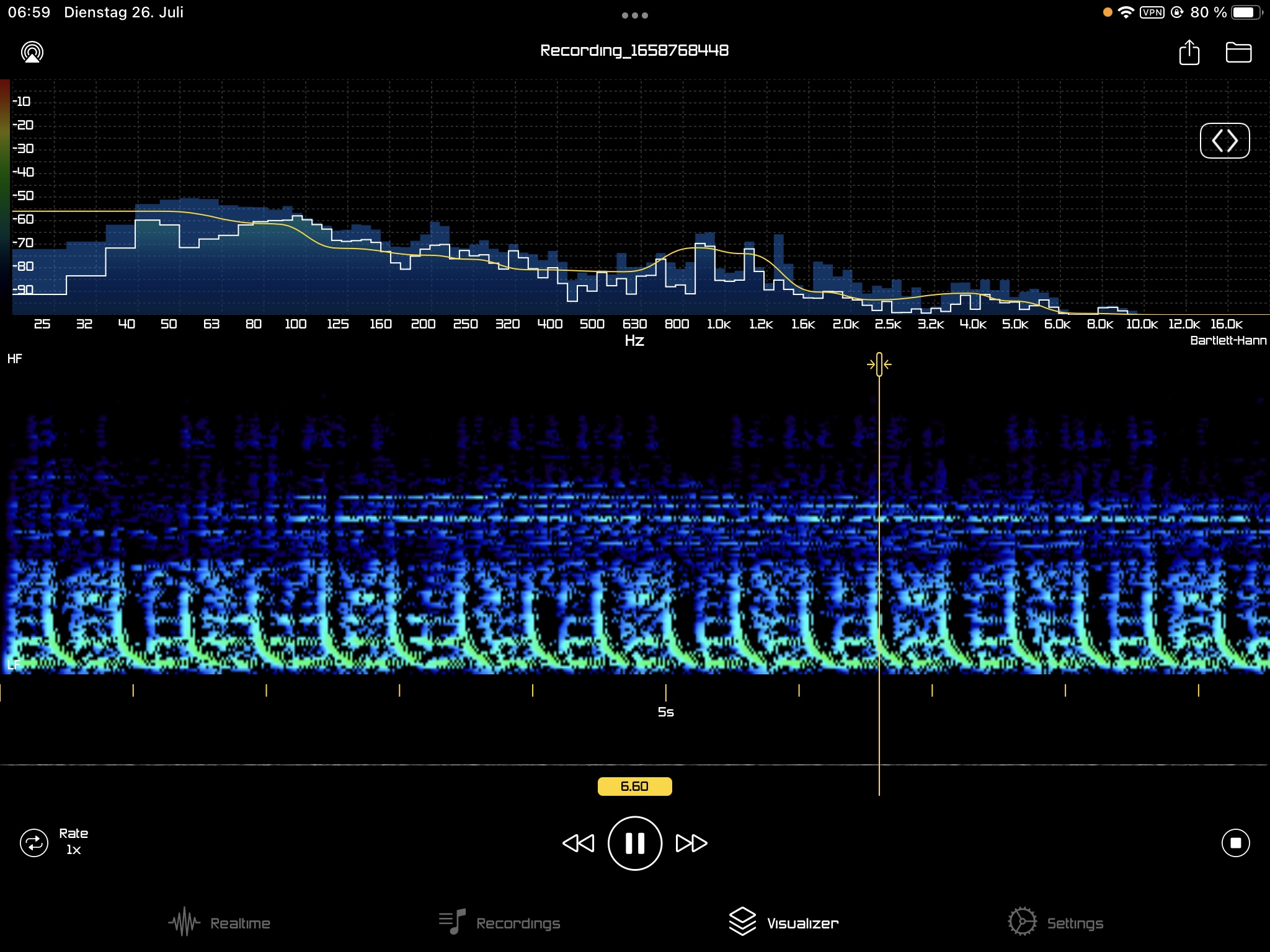Image resolution: width=1270 pixels, height=952 pixels.
Task: Click the 16.0k frequency axis label
Action: [x=1227, y=324]
